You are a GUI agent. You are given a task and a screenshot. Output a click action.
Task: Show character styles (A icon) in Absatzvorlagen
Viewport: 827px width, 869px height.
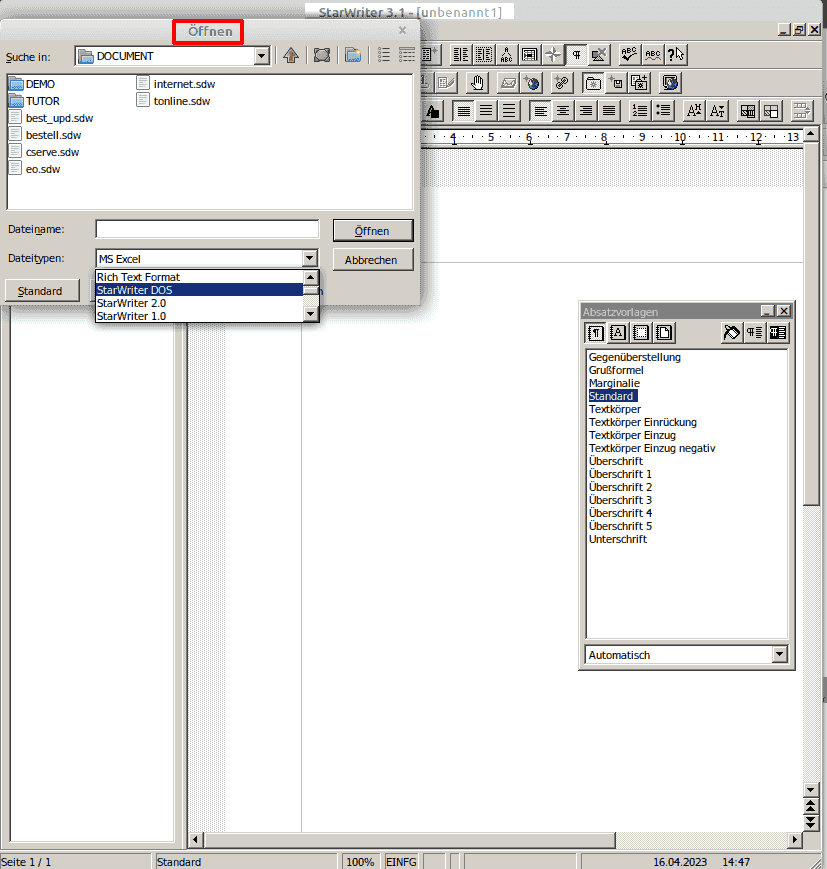618,333
